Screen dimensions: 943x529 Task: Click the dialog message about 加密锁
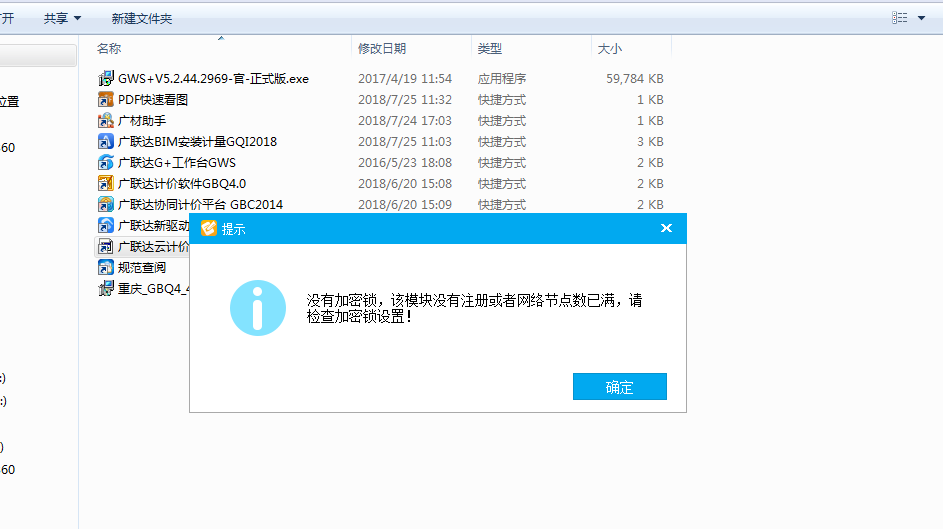click(x=475, y=308)
